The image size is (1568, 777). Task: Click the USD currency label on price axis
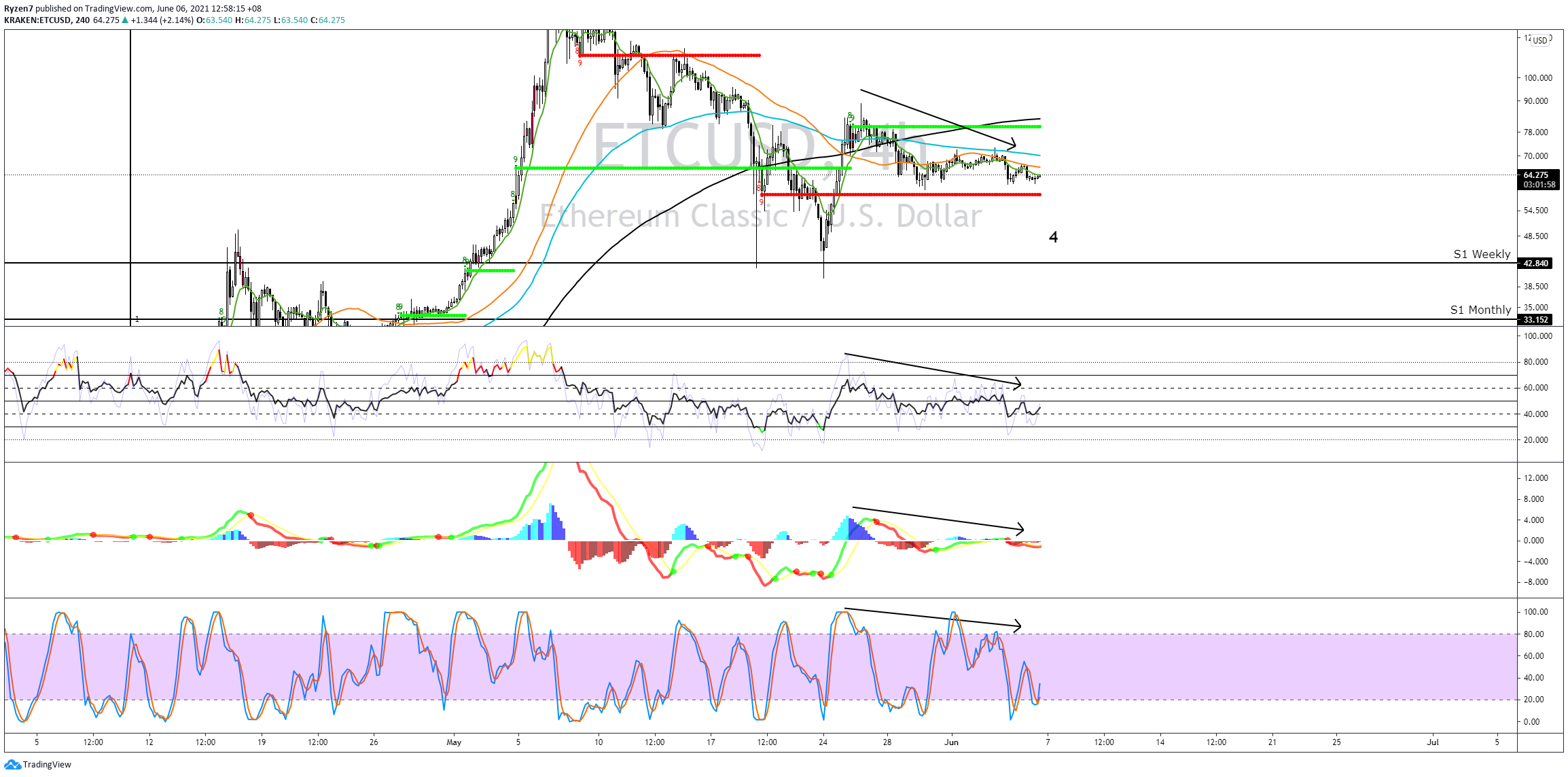pos(1540,40)
